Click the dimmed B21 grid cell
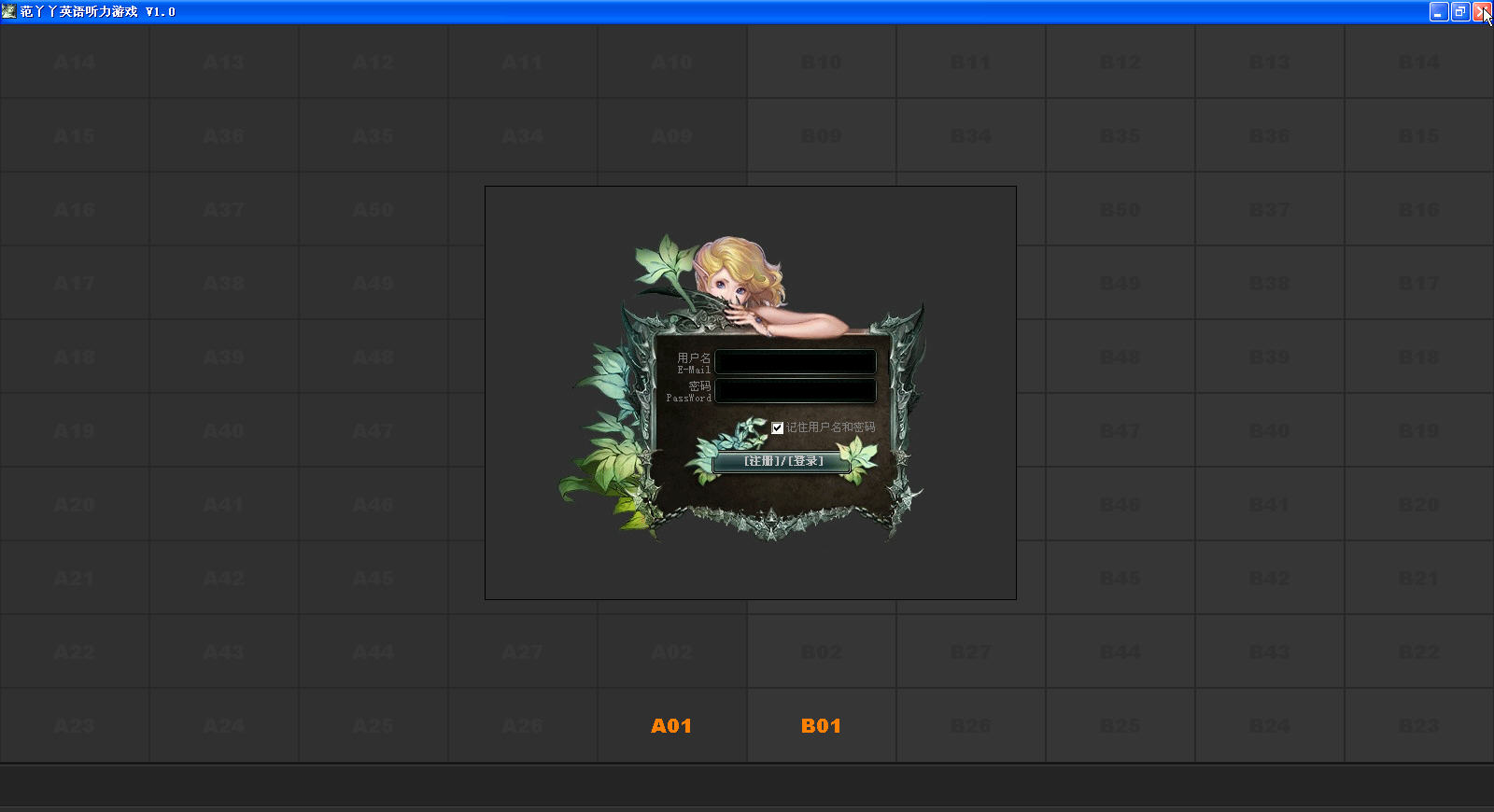This screenshot has width=1494, height=812. coord(1419,578)
